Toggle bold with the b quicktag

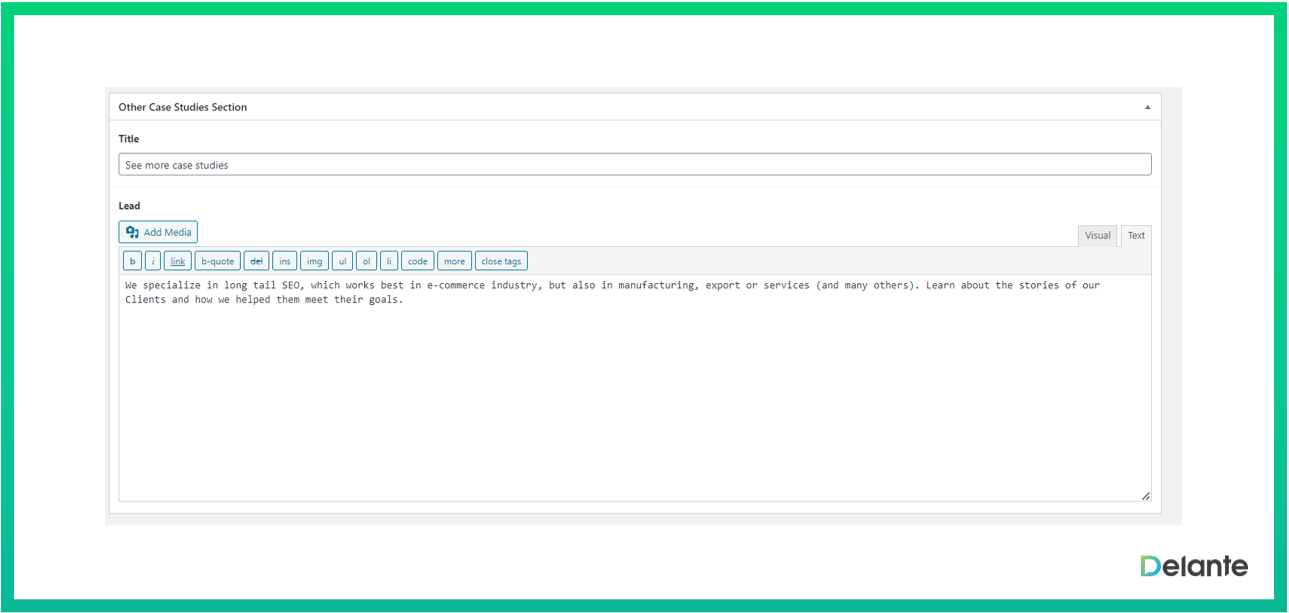(132, 261)
